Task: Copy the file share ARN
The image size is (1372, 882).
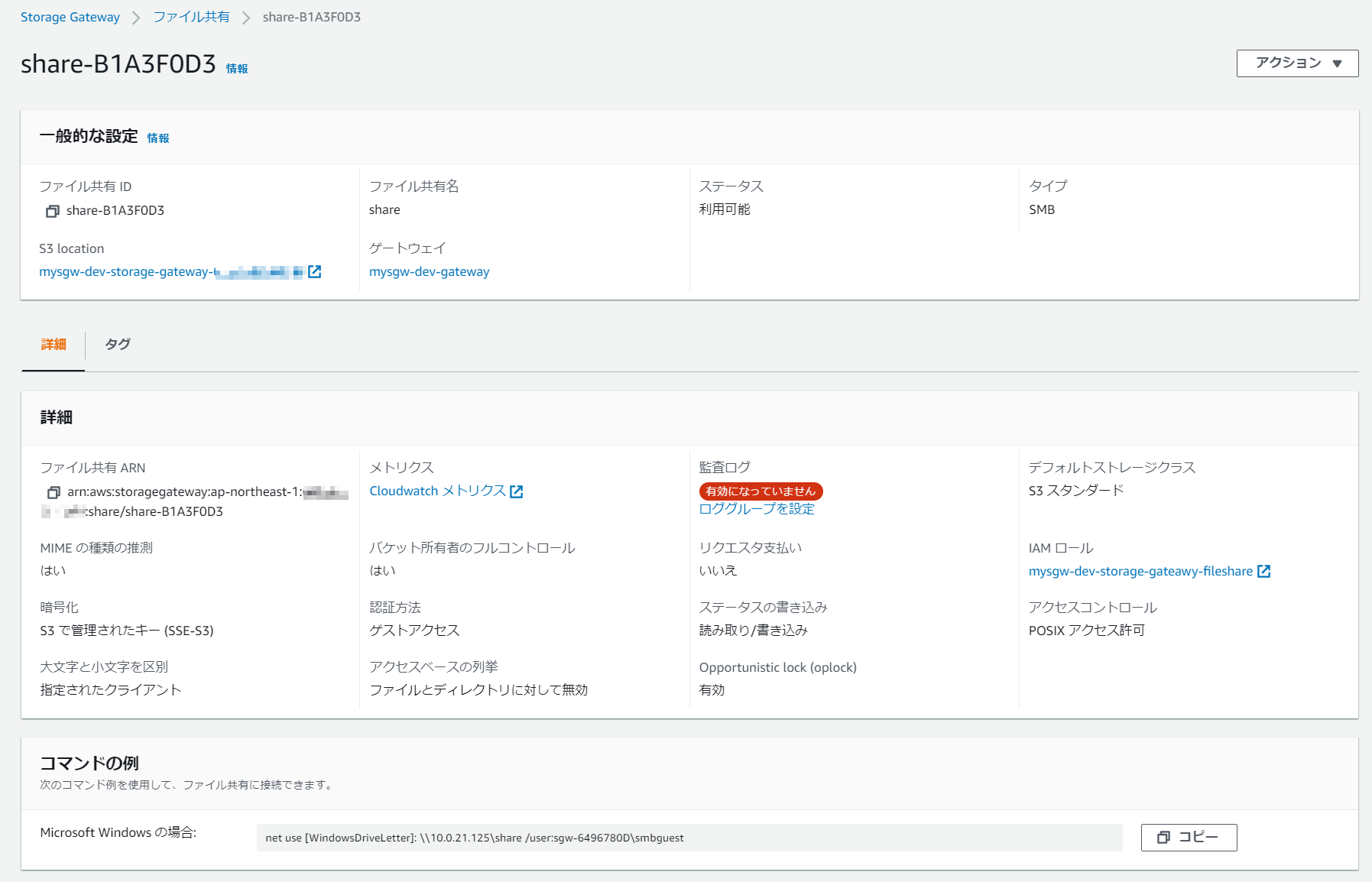Action: click(53, 492)
